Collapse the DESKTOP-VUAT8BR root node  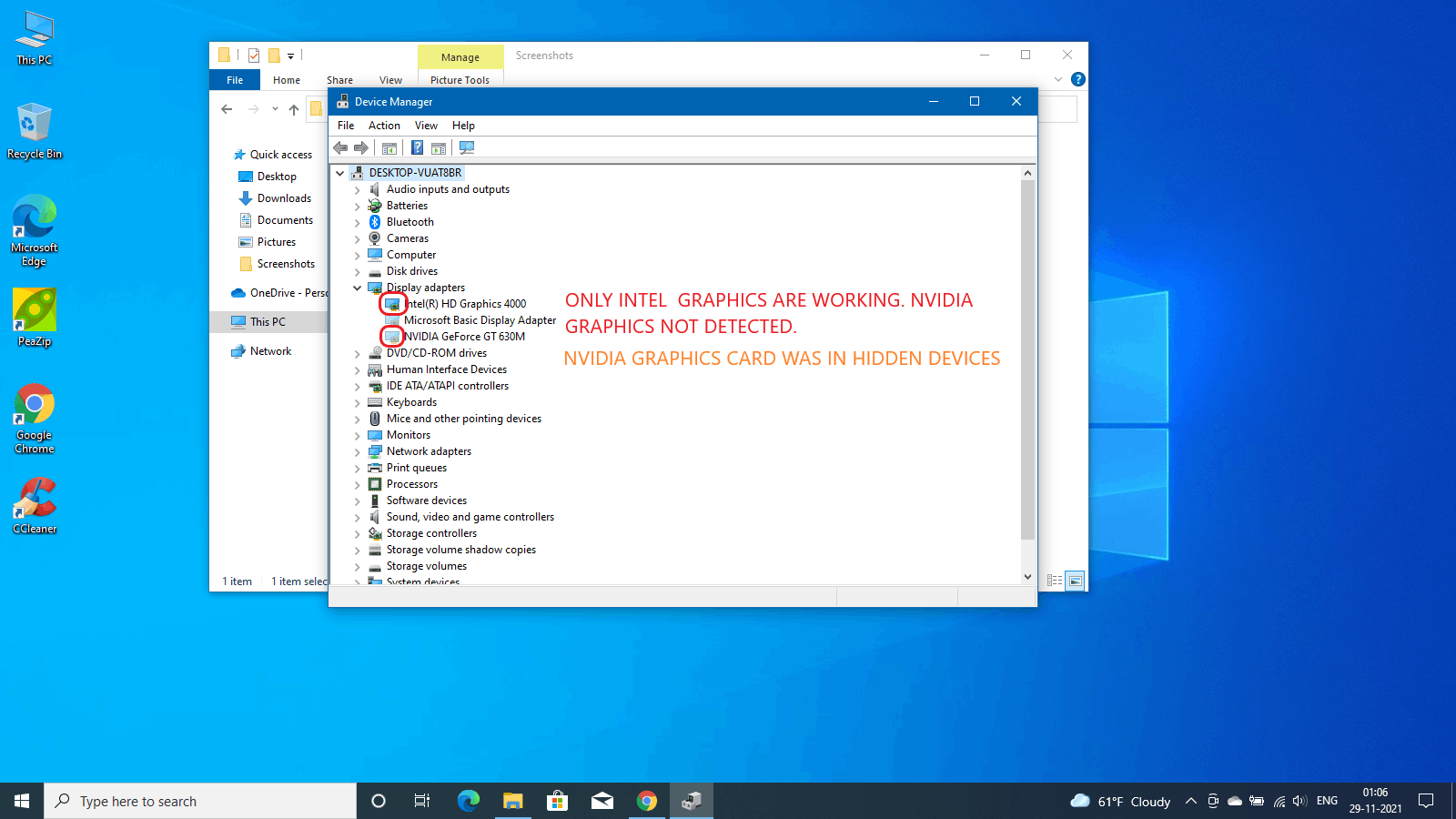pos(340,173)
